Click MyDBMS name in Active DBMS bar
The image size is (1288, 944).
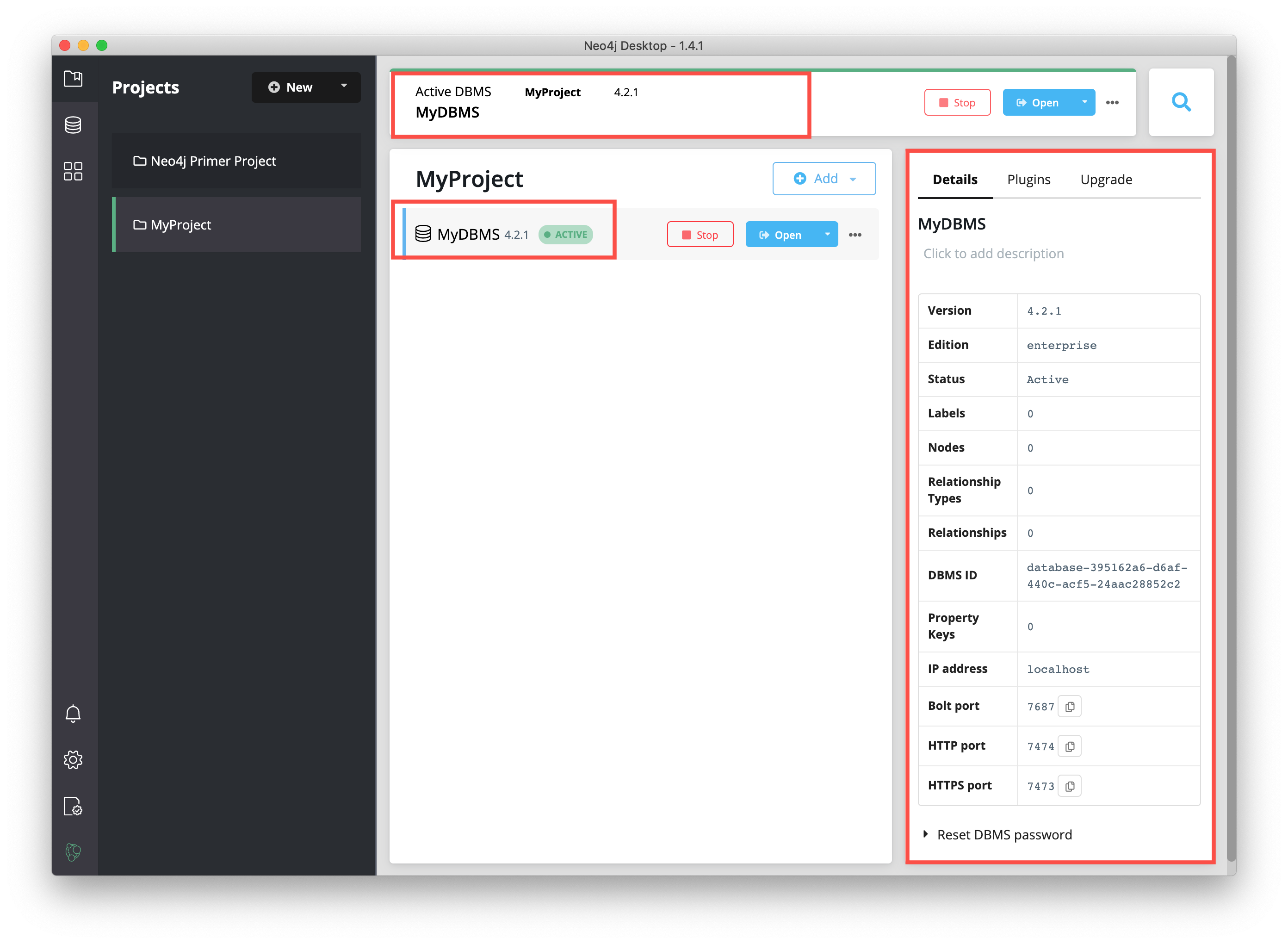coord(447,112)
